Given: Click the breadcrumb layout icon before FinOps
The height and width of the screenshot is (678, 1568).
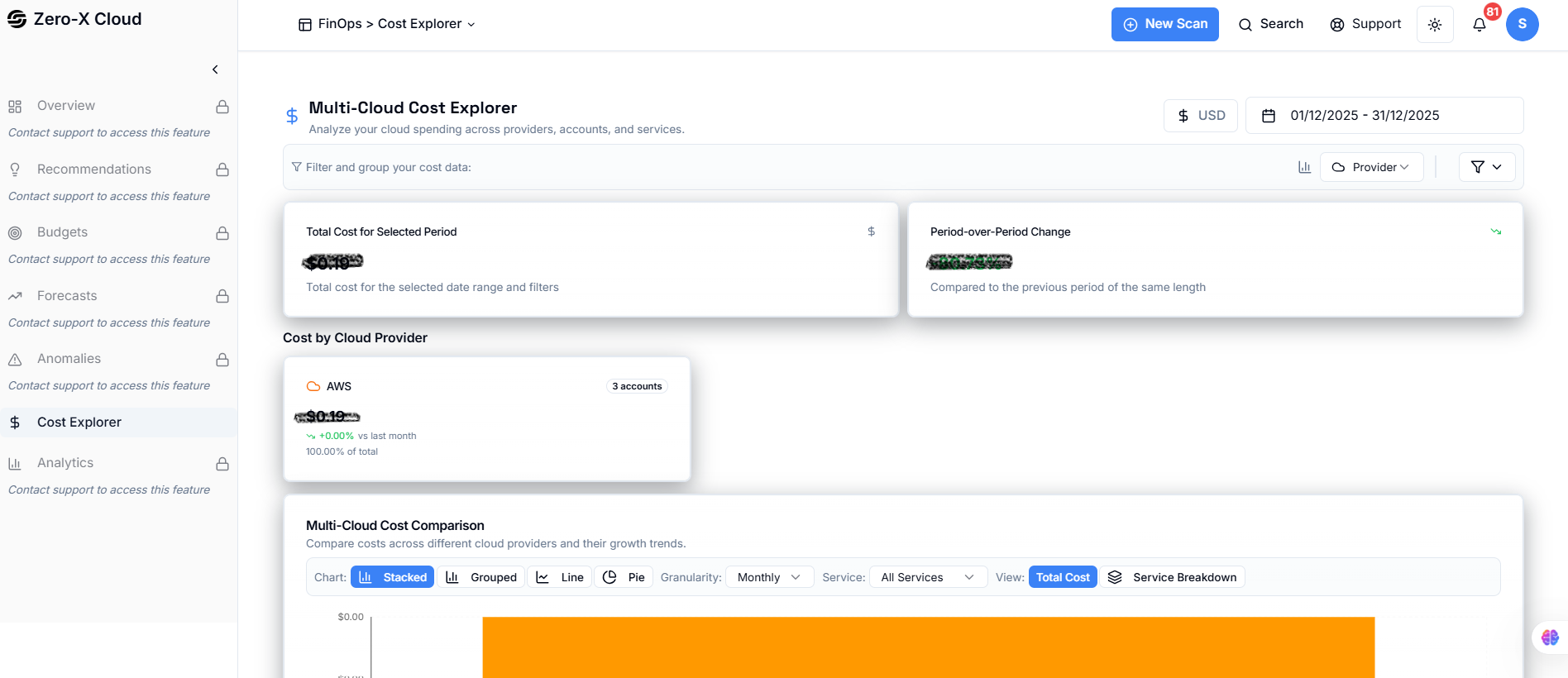Looking at the screenshot, I should click(305, 25).
